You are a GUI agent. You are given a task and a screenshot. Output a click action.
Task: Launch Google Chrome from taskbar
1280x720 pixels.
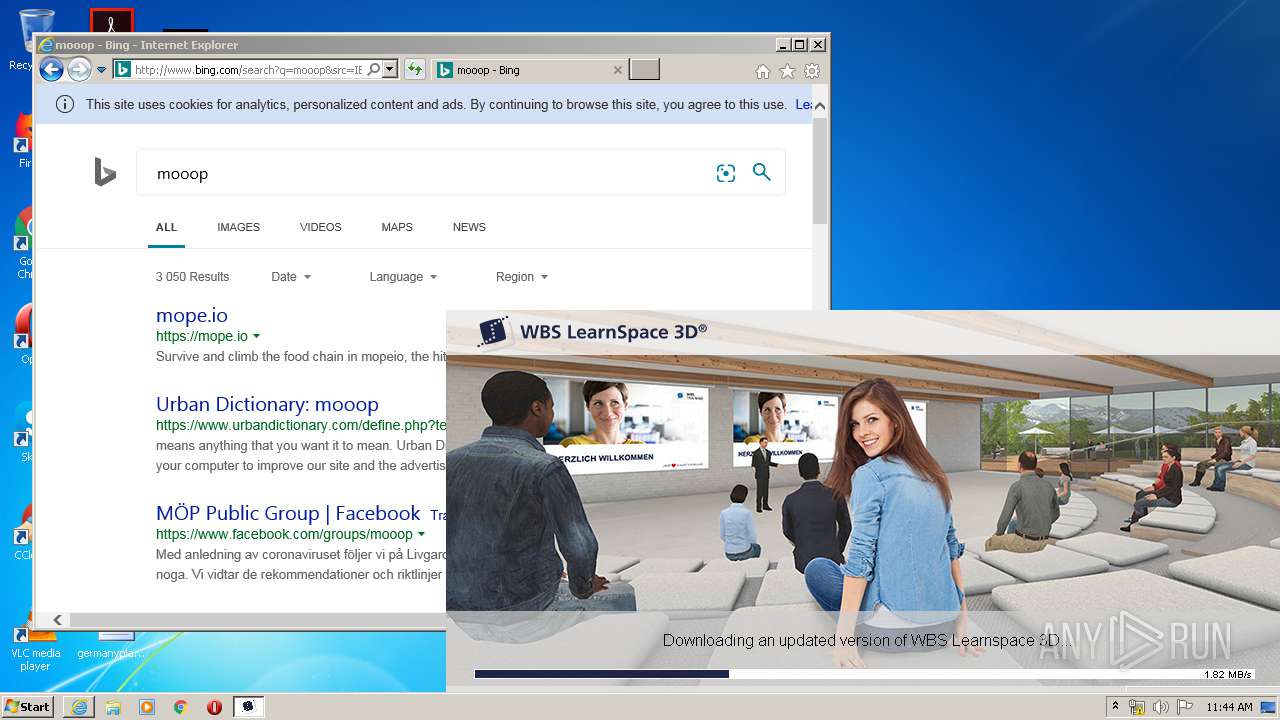tap(181, 707)
